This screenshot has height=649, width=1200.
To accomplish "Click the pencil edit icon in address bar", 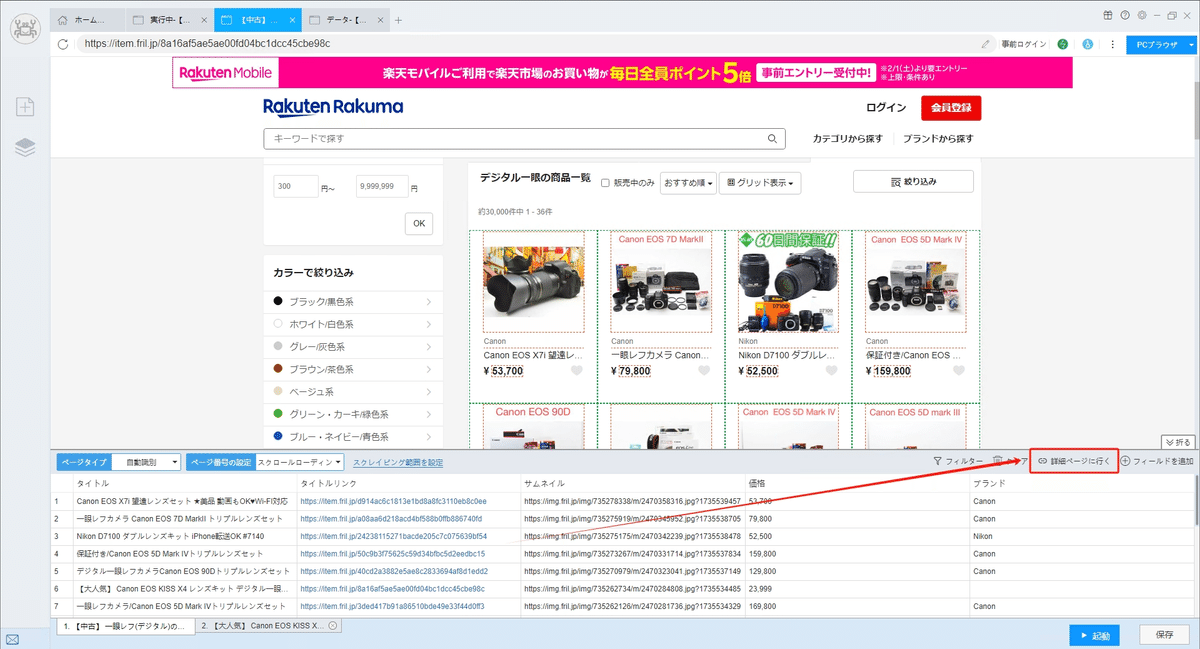I will click(x=986, y=44).
